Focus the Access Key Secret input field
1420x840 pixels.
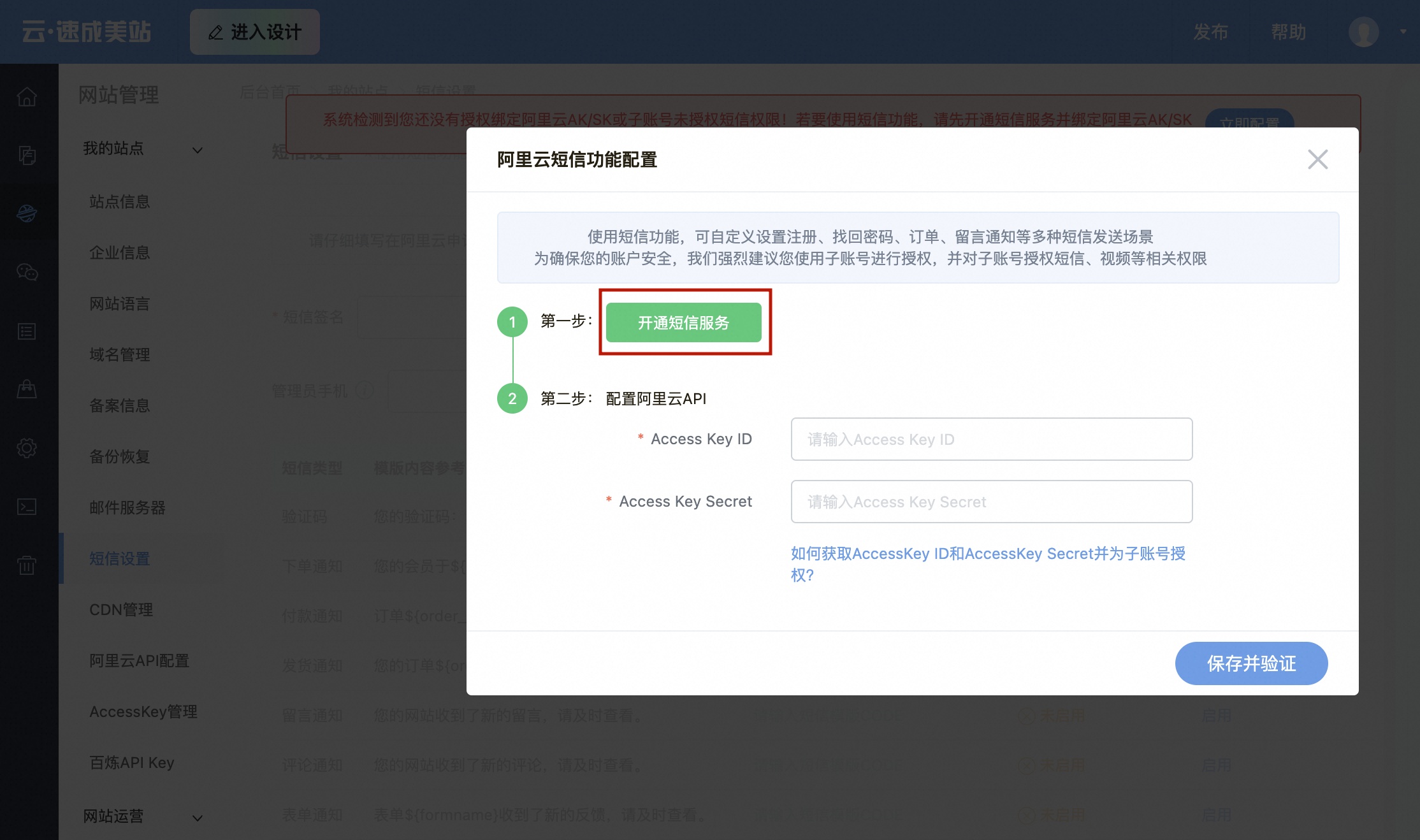pos(992,502)
